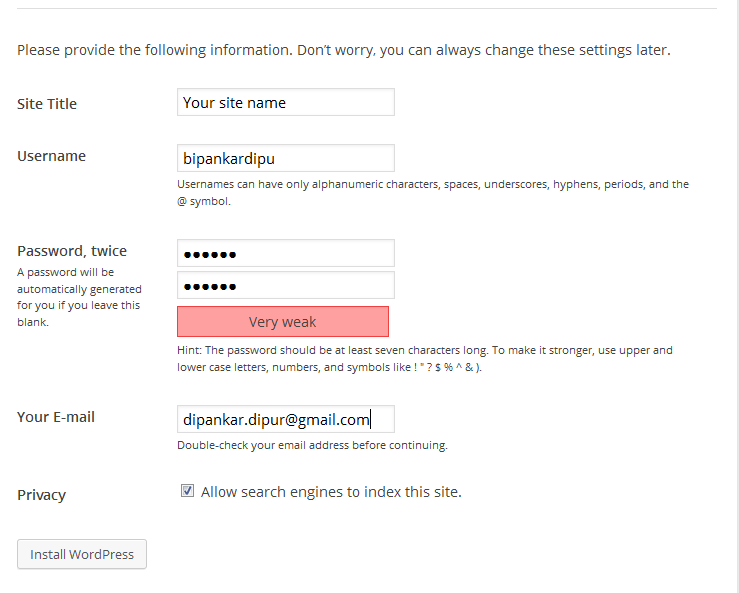Click the "Password, twice" label
Screen dimensions: 739x593
[x=72, y=251]
